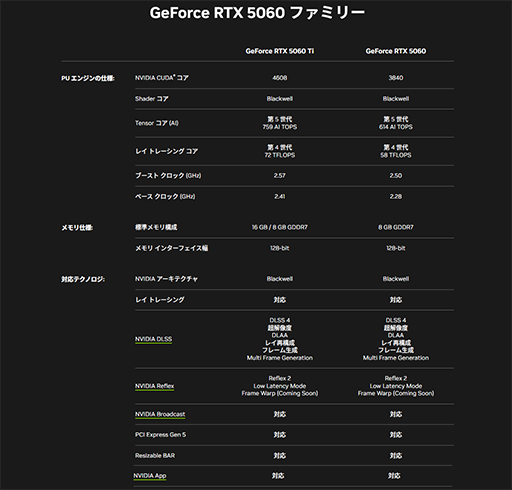The image size is (512, 490).
Task: Click Reflex 2 in the RTX 5060 Ti column
Action: pyautogui.click(x=280, y=378)
